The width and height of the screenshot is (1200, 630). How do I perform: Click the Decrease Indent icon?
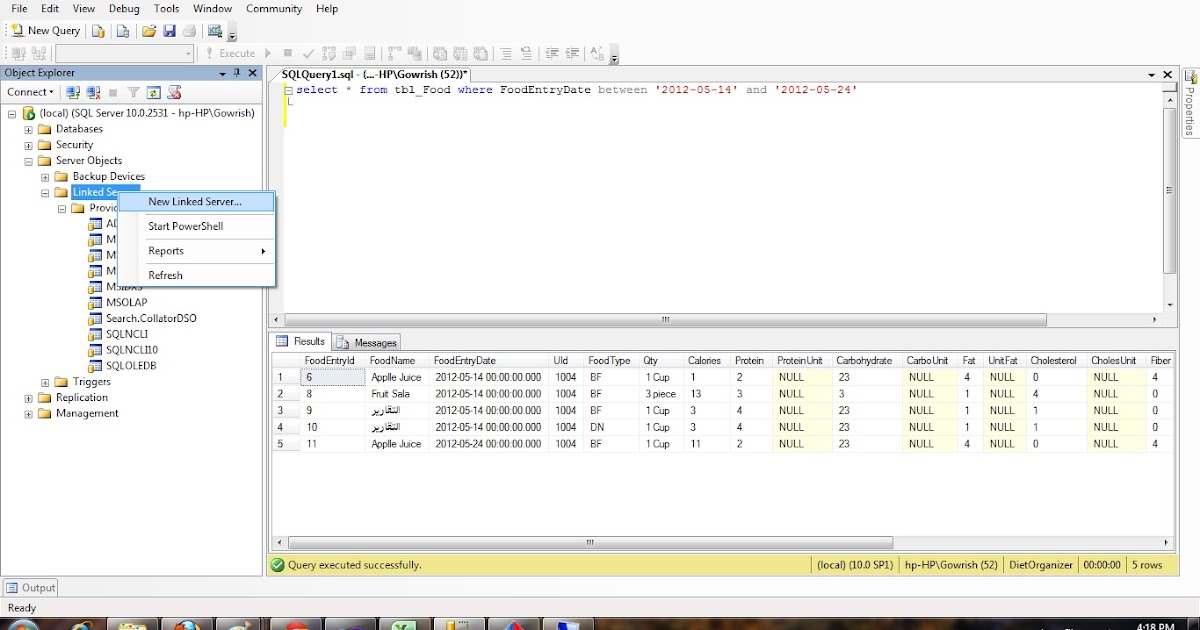[x=552, y=53]
